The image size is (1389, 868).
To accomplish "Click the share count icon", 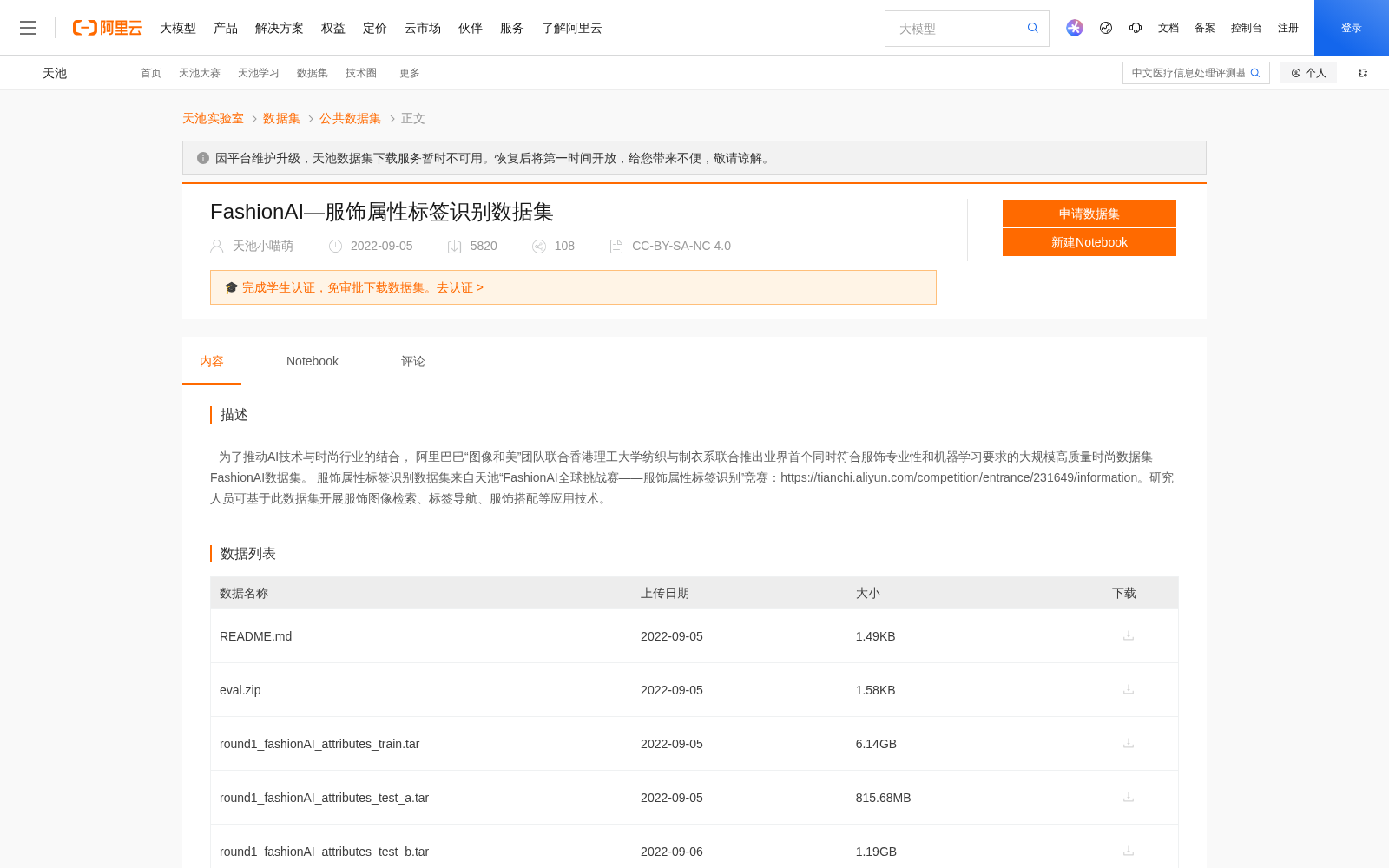I will pos(539,247).
